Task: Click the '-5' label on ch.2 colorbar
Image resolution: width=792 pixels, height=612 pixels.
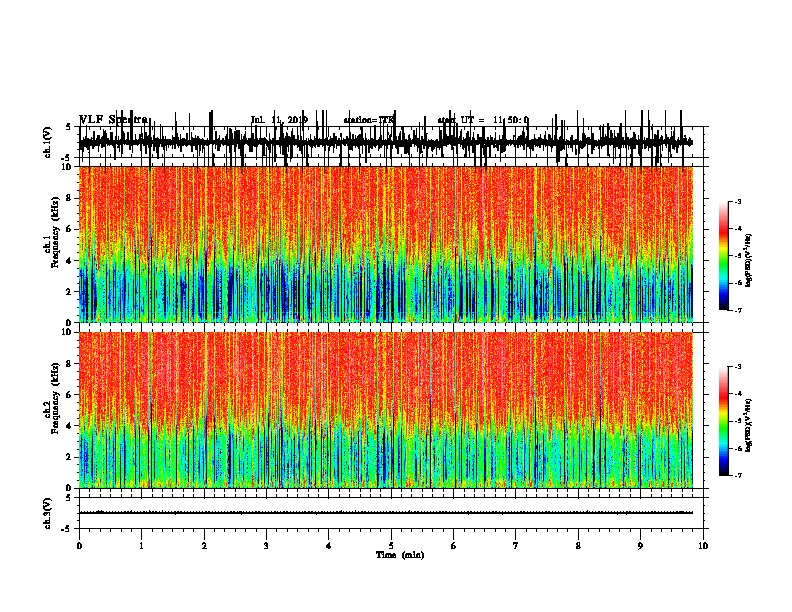Action: [x=737, y=421]
